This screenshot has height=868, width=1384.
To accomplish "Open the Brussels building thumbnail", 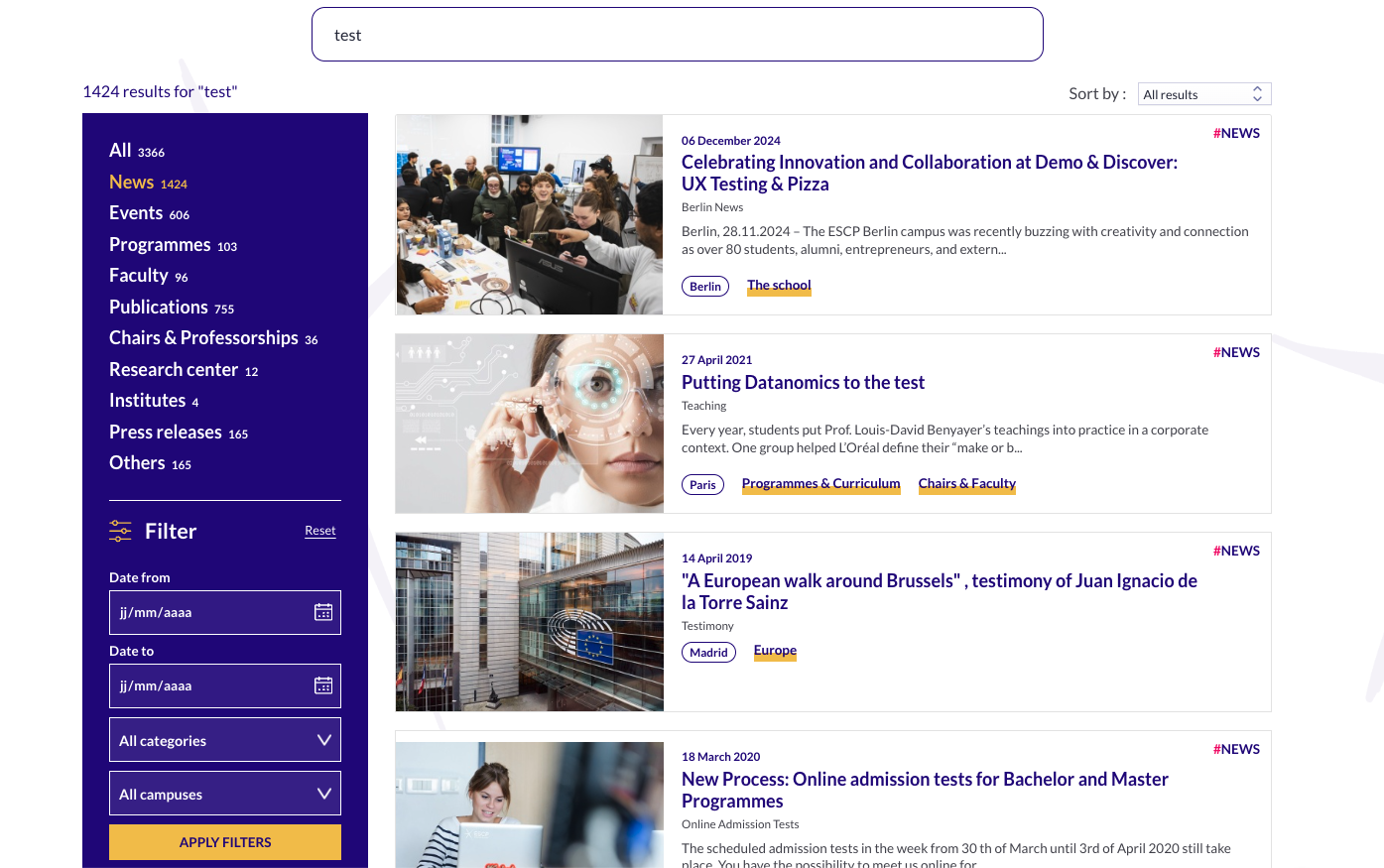I will [530, 622].
